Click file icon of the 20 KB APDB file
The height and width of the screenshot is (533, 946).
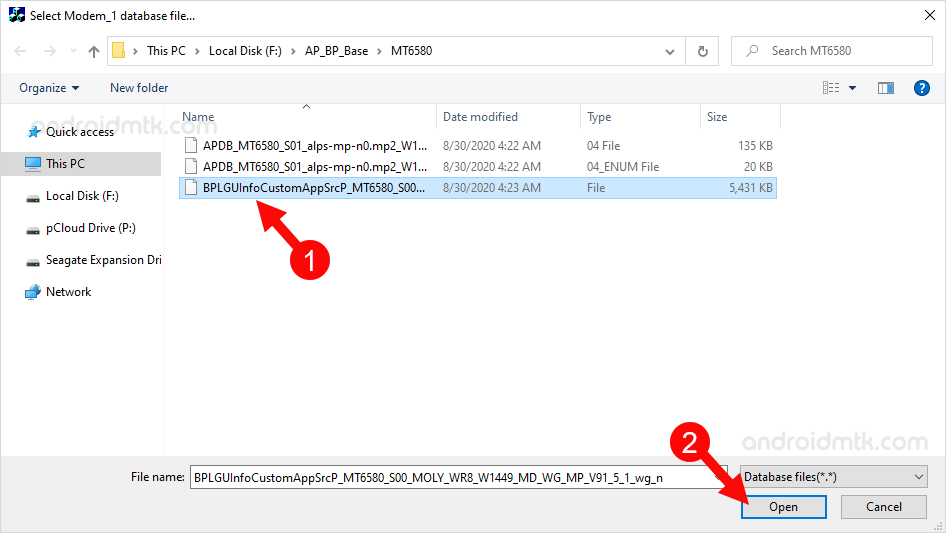tap(191, 166)
